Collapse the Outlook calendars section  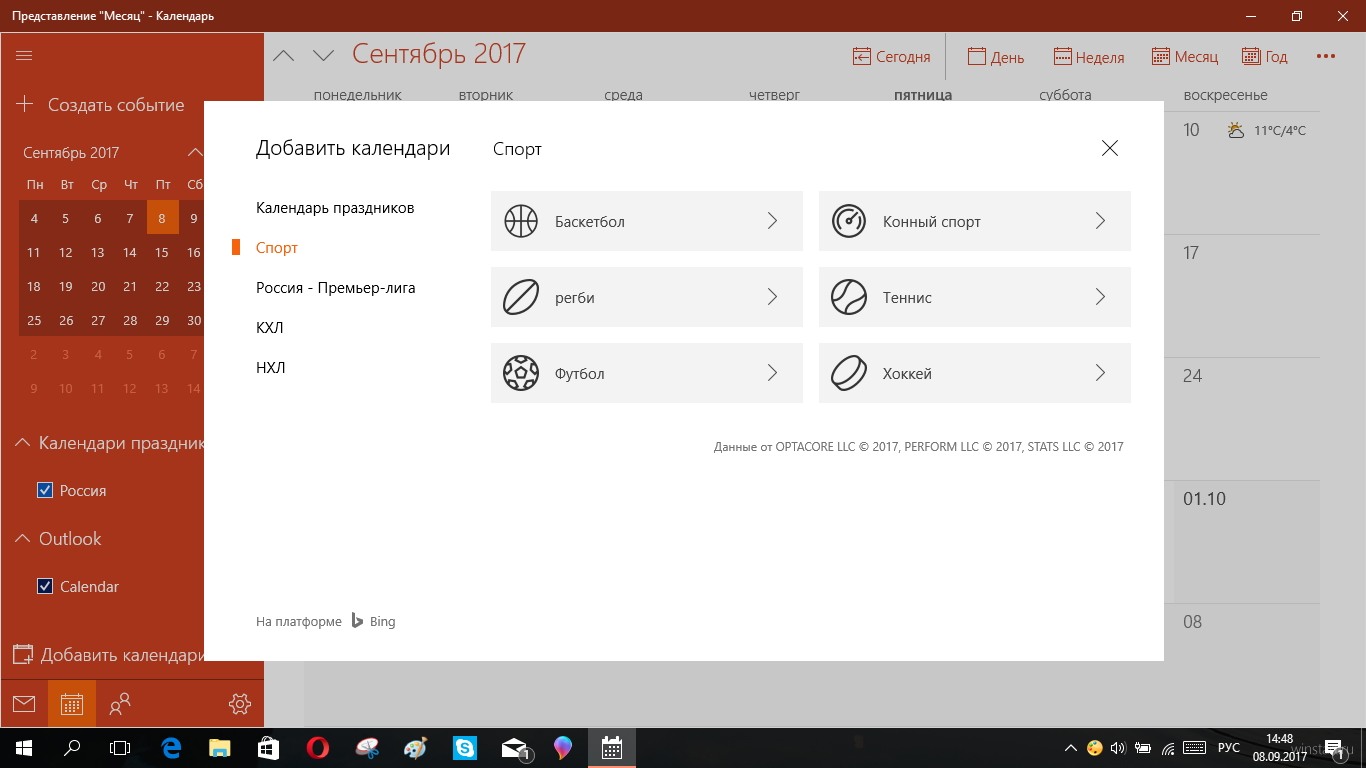[x=22, y=539]
